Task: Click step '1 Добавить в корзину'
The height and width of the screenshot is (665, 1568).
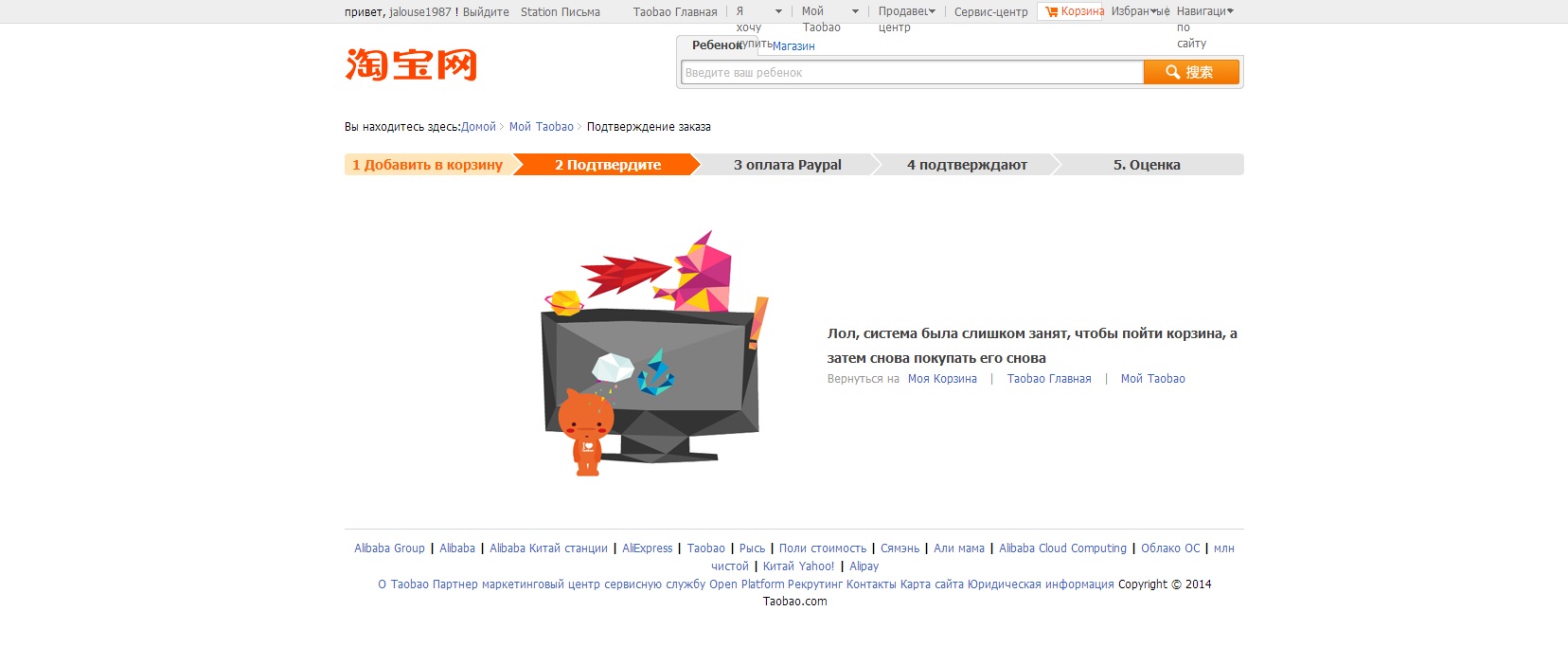Action: [x=428, y=165]
